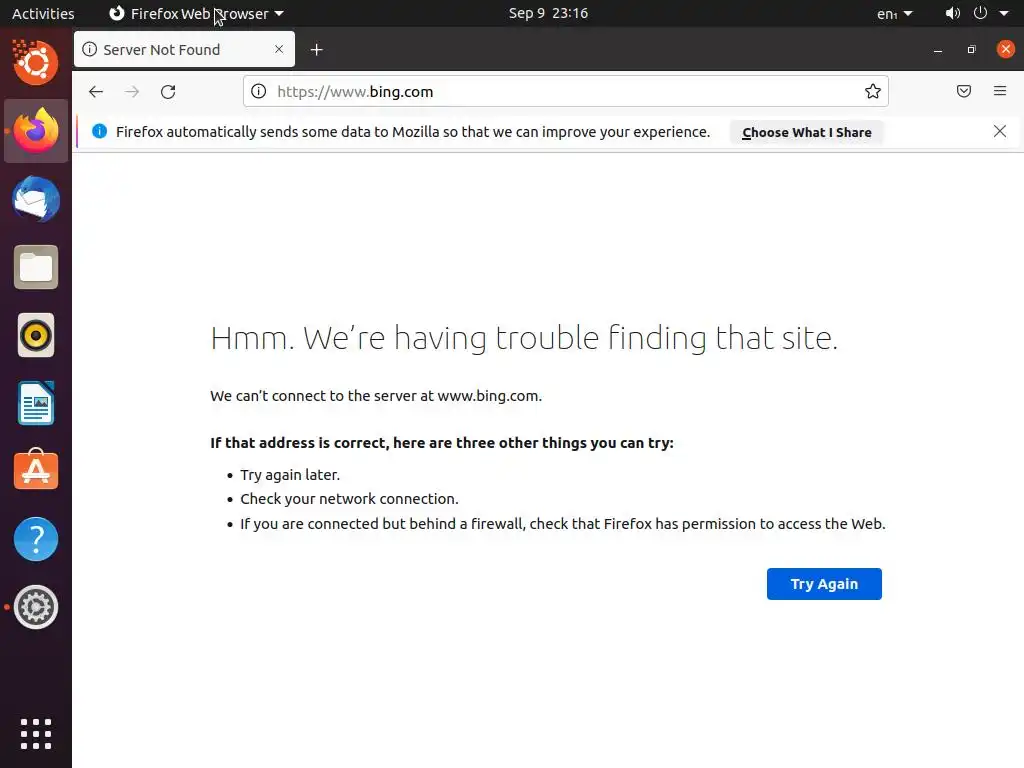Screen dimensions: 1024x768
Task: Expand the system menu arrow
Action: point(1004,13)
